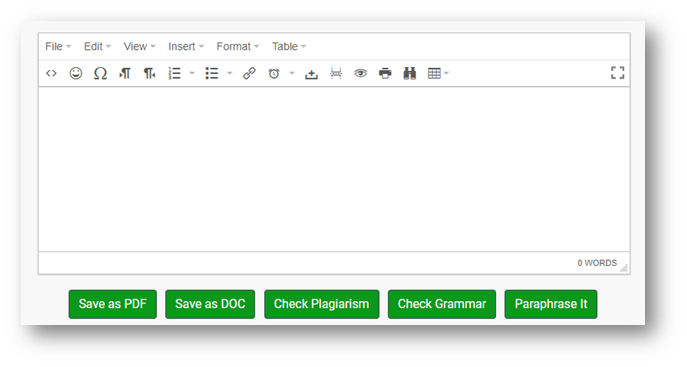Open the source code view icon
687x367 pixels.
pyautogui.click(x=51, y=73)
